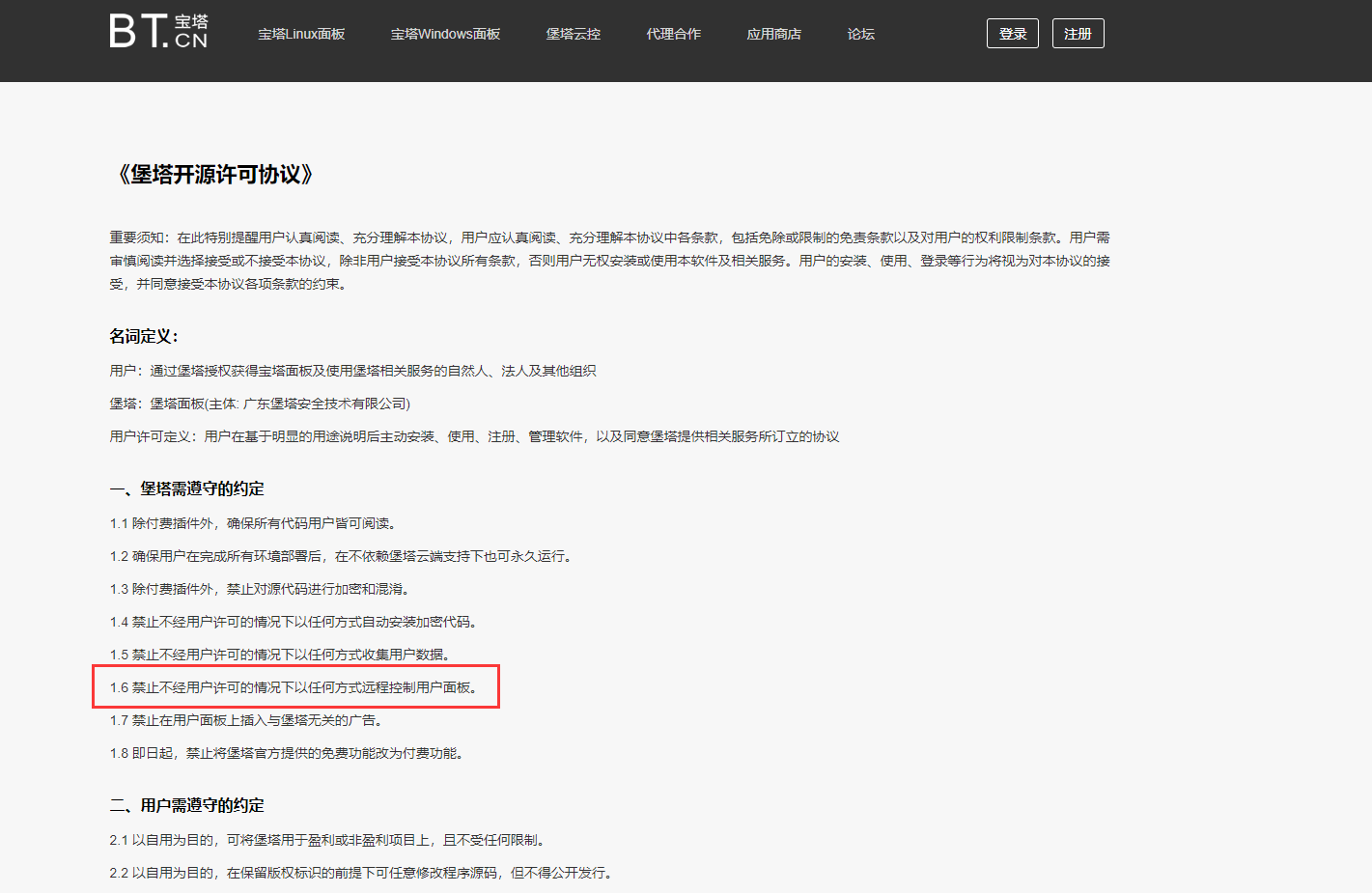Viewport: 1372px width, 893px height.
Task: Visit the 应用商店 nav item
Action: (x=774, y=34)
